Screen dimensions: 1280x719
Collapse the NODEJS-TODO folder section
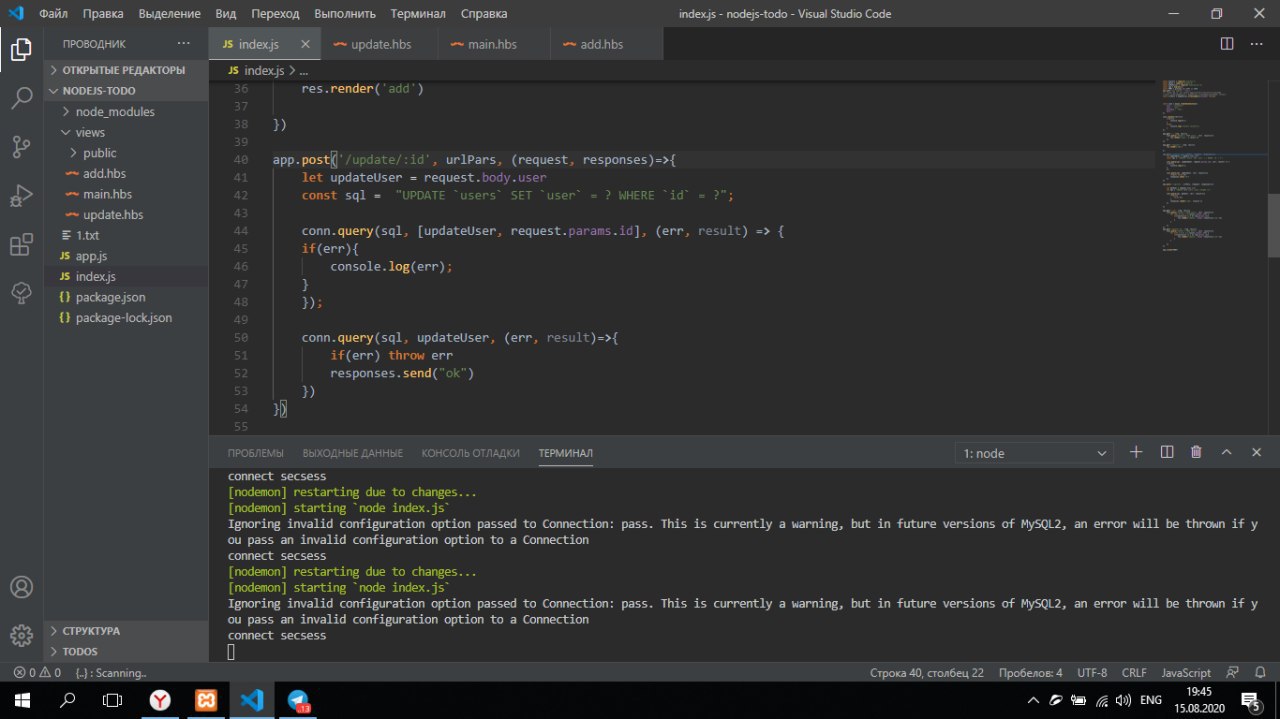[x=127, y=90]
